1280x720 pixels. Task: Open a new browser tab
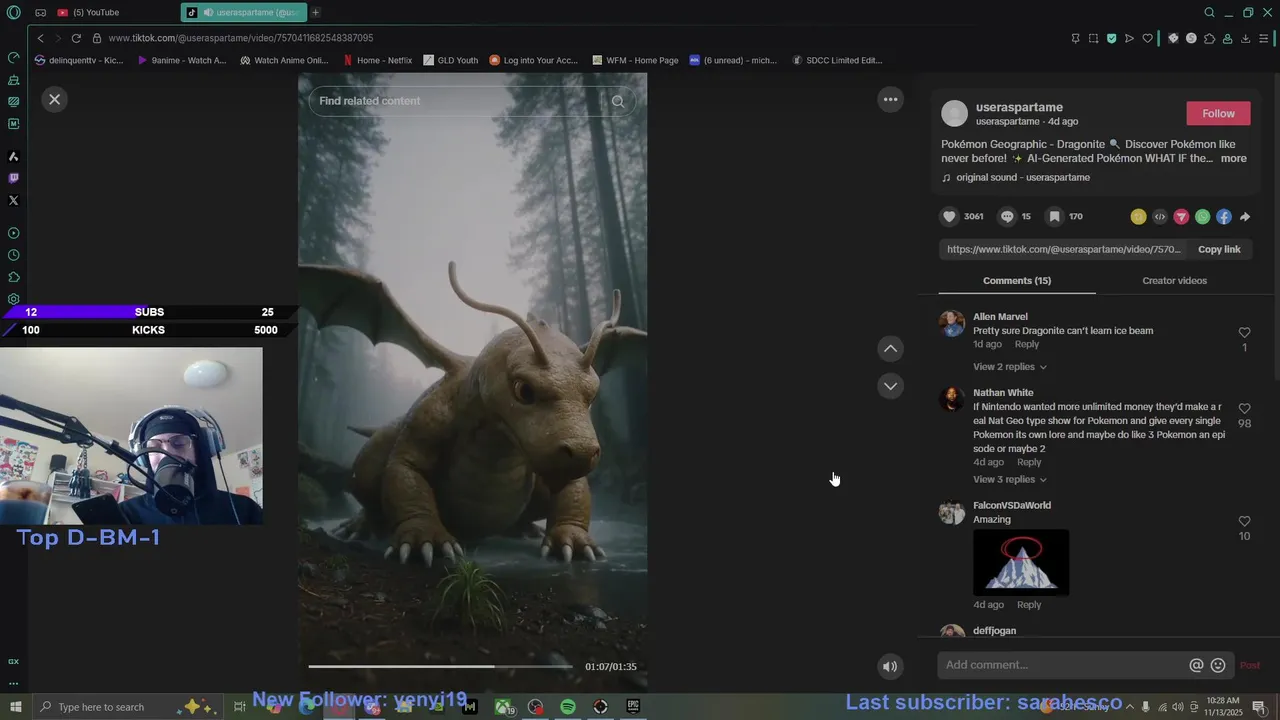[316, 13]
